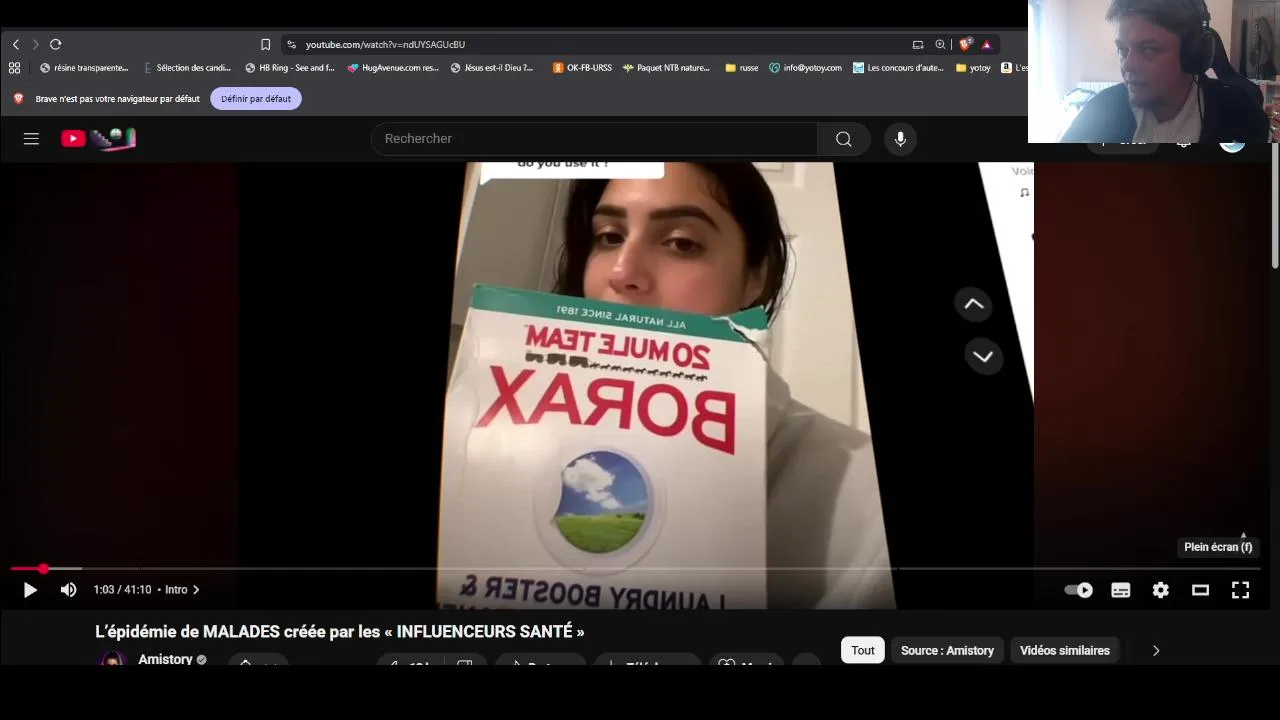Screen dimensions: 1280x720
Task: Open the YouTube hamburger guide menu
Action: pyautogui.click(x=31, y=139)
